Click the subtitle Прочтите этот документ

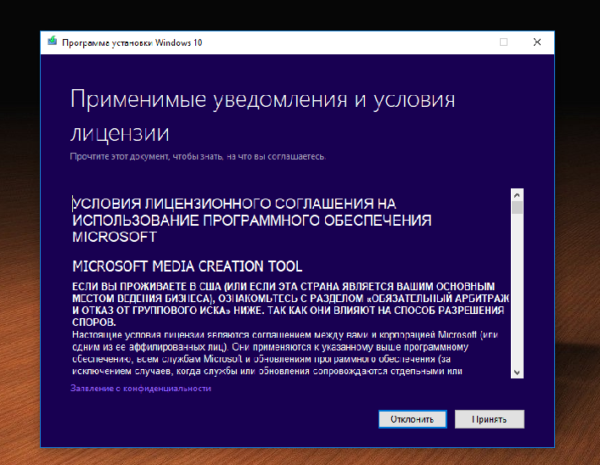click(x=198, y=157)
